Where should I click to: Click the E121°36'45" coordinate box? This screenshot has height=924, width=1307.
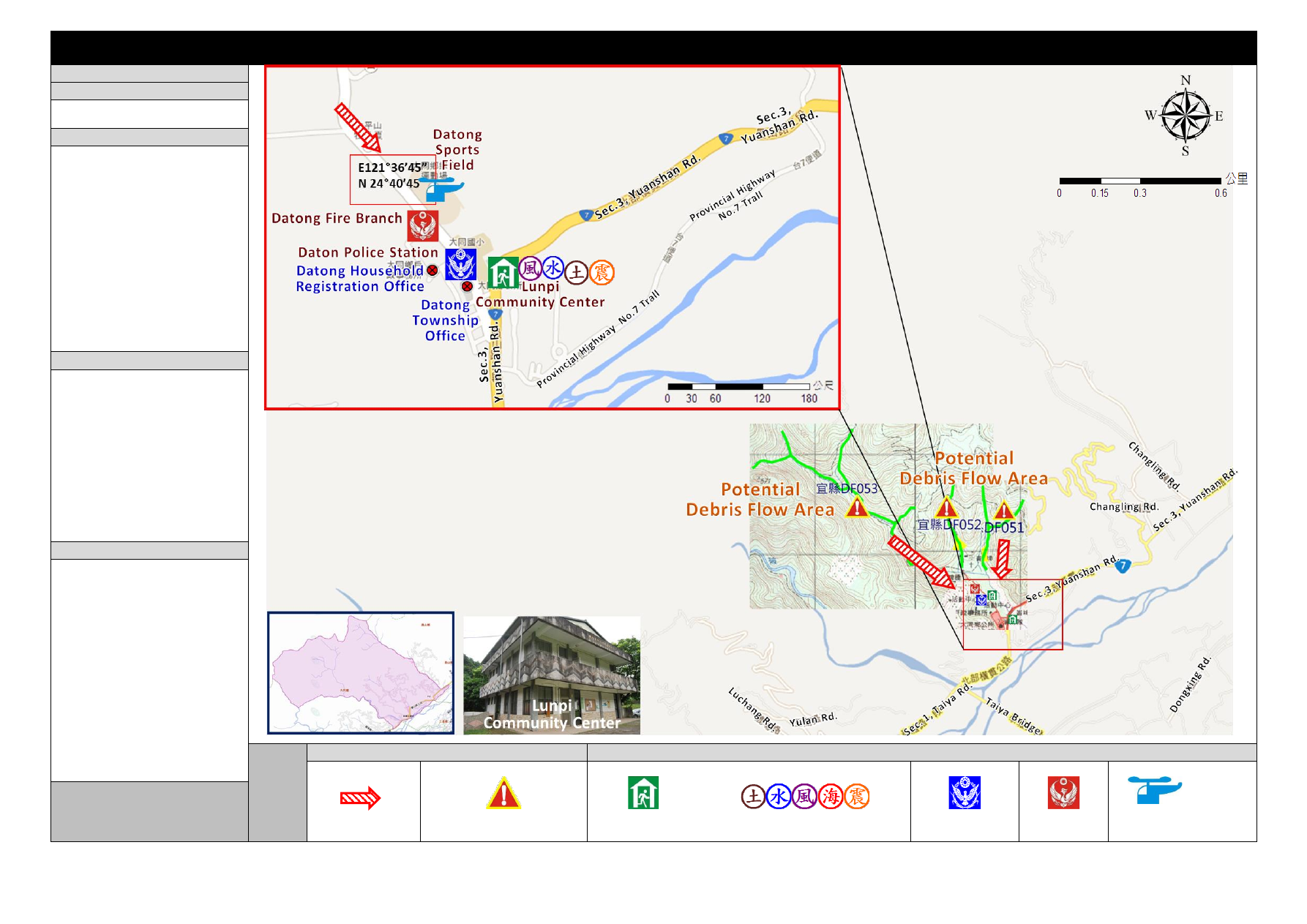pos(393,179)
